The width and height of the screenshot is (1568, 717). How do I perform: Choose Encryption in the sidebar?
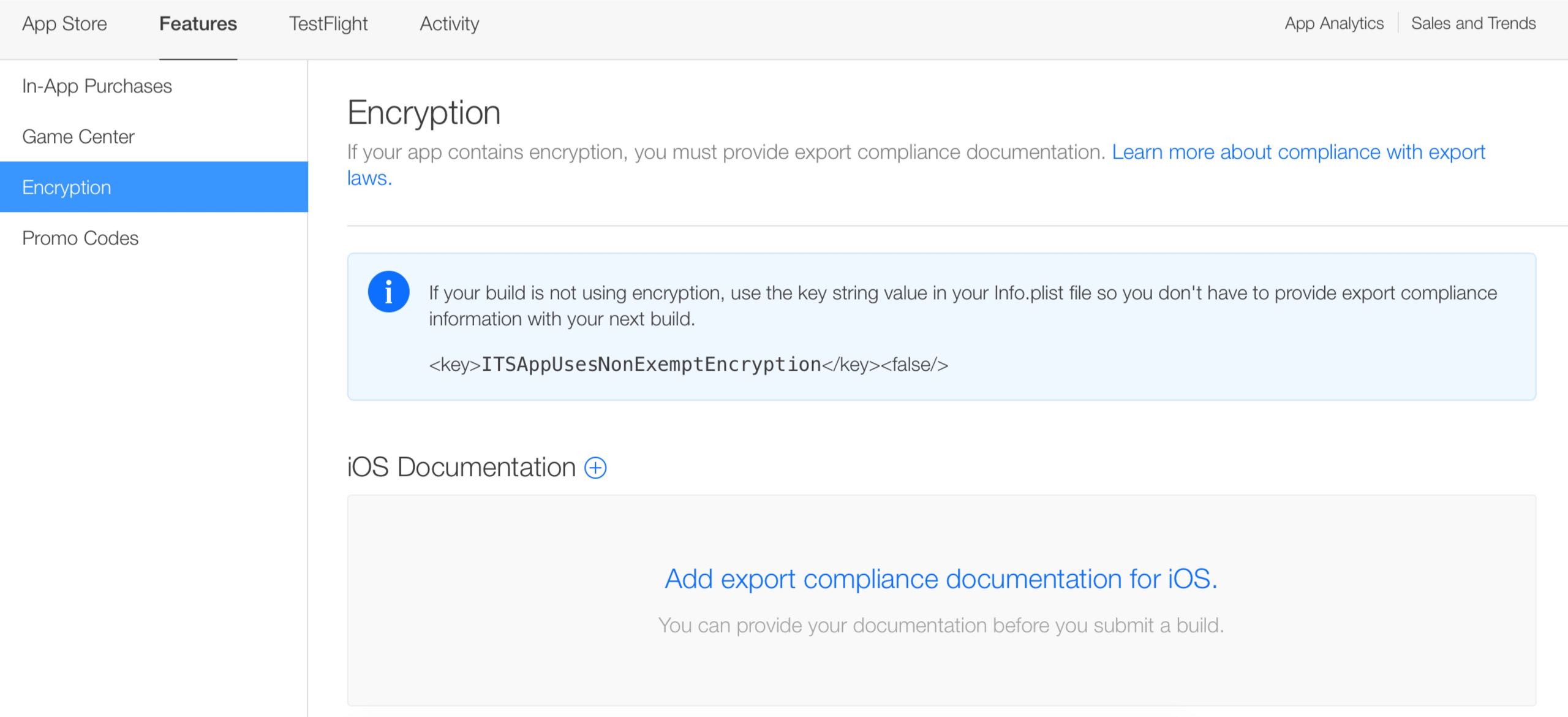(x=66, y=188)
